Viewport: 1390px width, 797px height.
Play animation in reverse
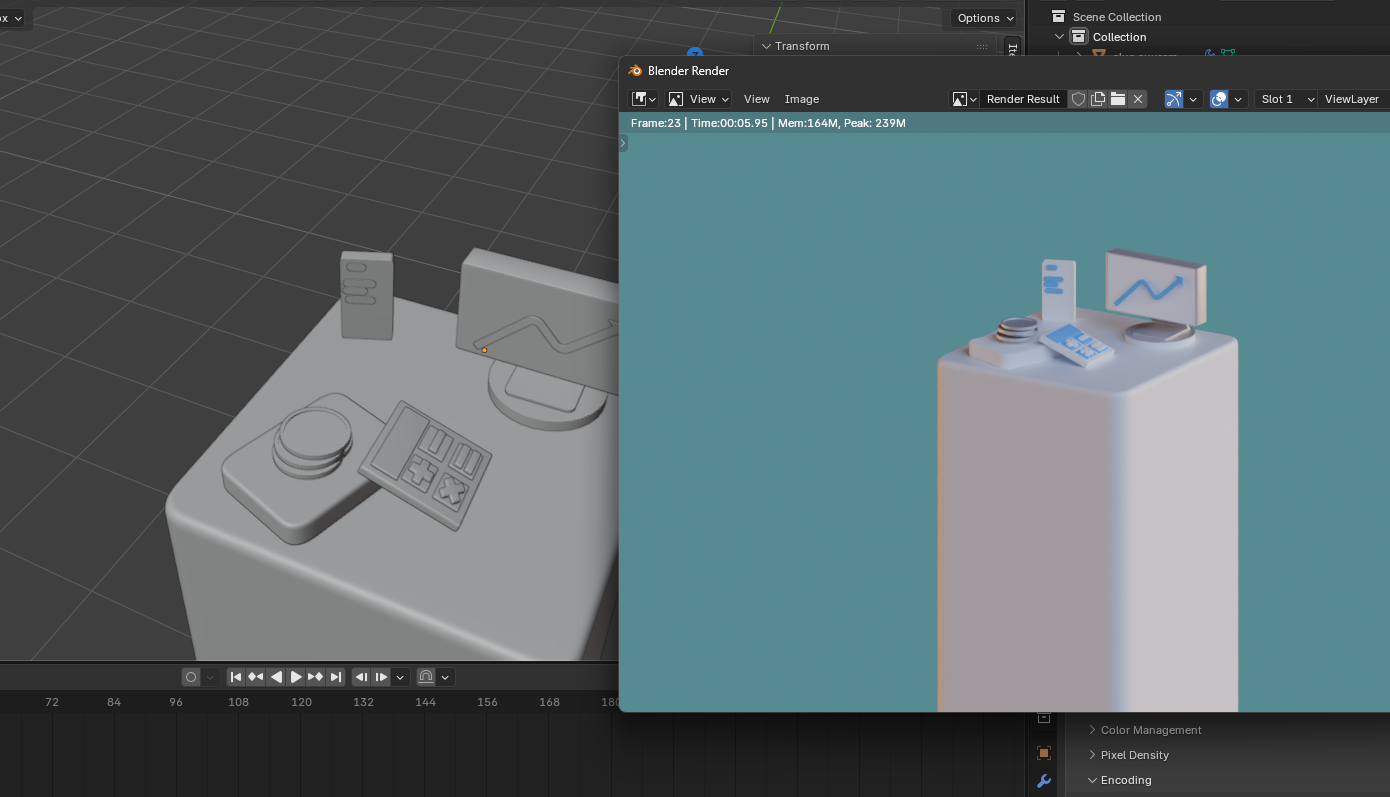(x=276, y=677)
